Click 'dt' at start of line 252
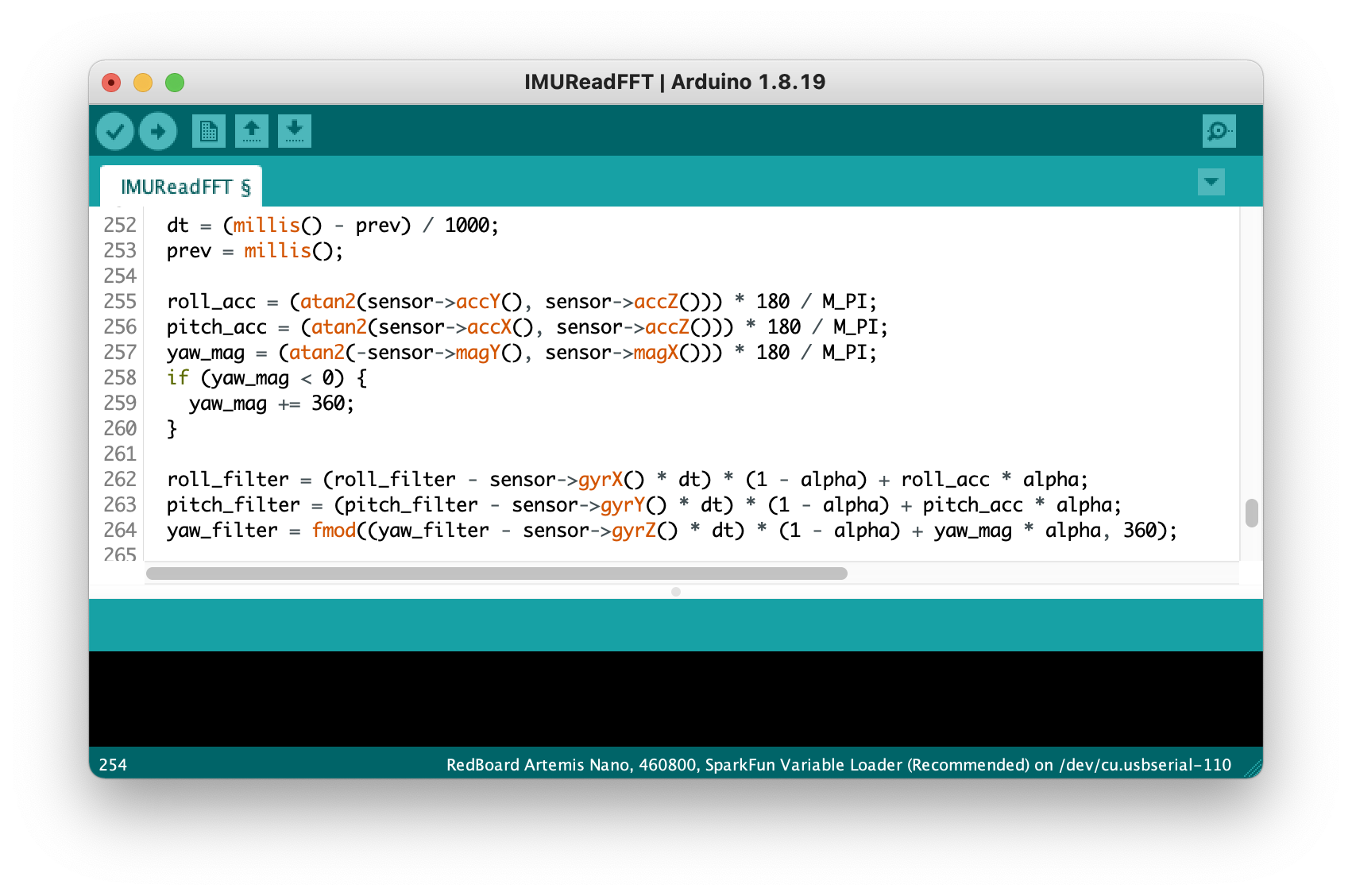Screen dimensions: 1352x896 tap(178, 226)
